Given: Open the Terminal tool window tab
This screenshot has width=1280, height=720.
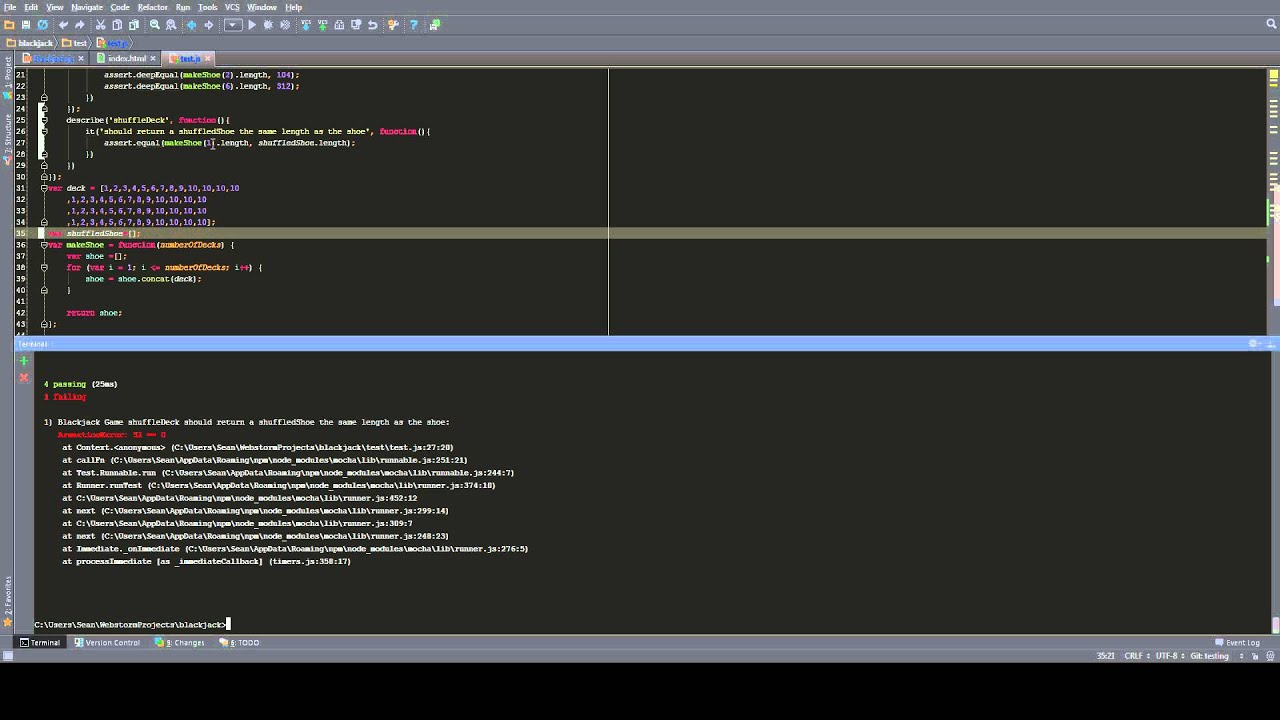Looking at the screenshot, I should tap(39, 643).
